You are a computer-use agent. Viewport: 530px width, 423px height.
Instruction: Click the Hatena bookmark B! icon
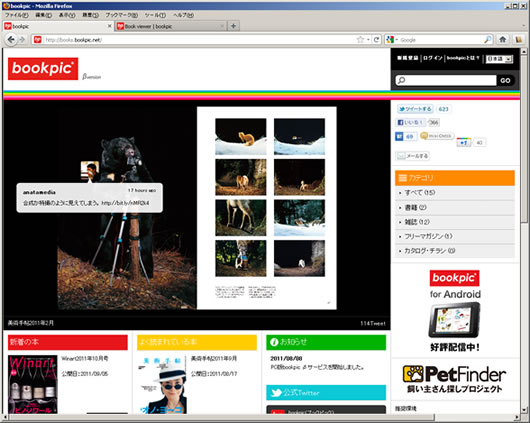click(x=399, y=137)
